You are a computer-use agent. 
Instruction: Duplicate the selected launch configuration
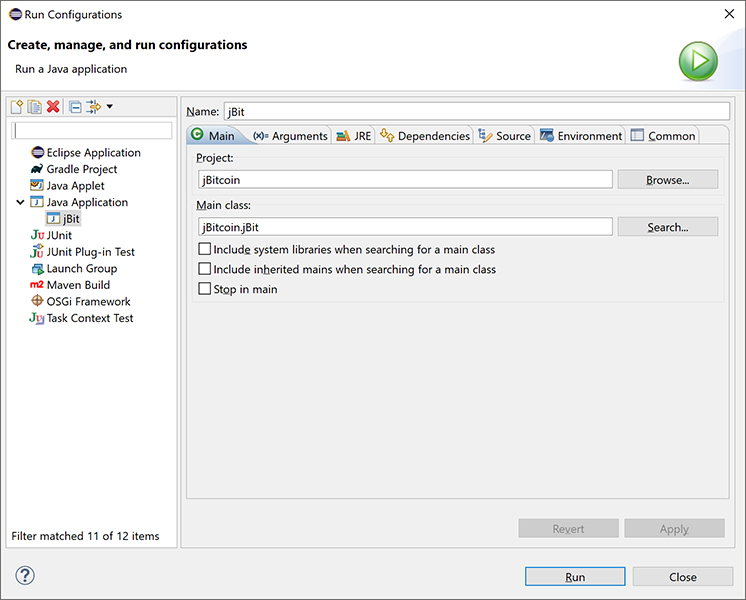pyautogui.click(x=35, y=107)
